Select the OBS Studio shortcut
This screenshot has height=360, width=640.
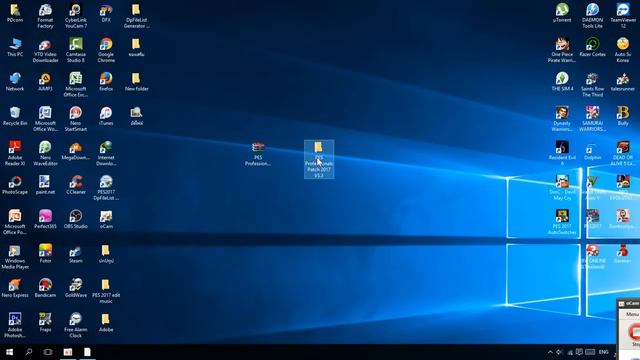click(76, 219)
